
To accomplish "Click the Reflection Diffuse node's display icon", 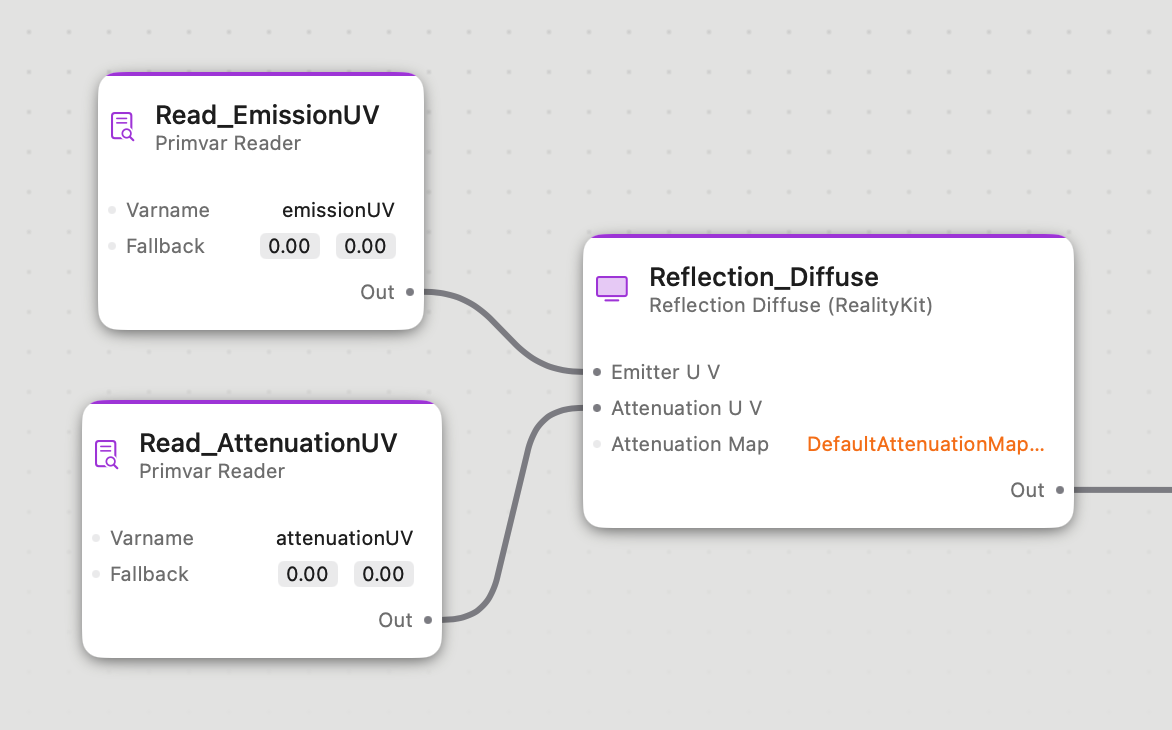I will click(612, 289).
